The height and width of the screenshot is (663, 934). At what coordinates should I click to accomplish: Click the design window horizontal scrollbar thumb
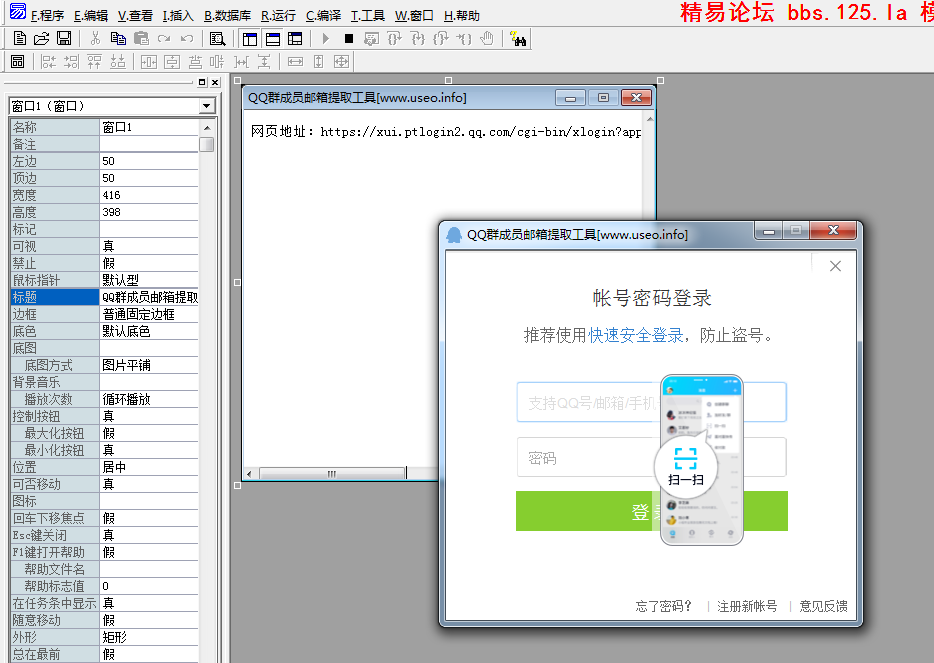pos(332,474)
